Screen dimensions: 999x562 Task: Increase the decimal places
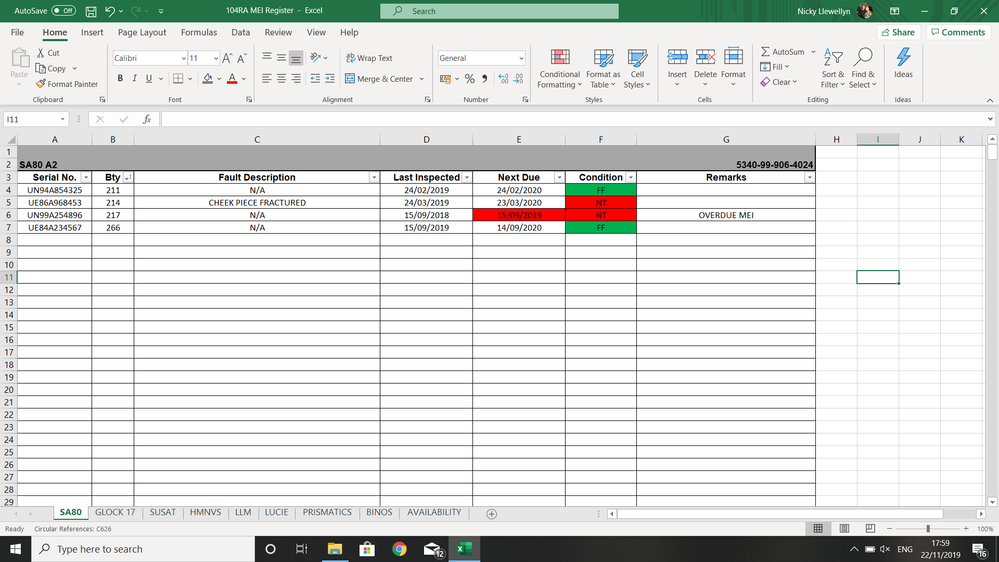pos(503,78)
